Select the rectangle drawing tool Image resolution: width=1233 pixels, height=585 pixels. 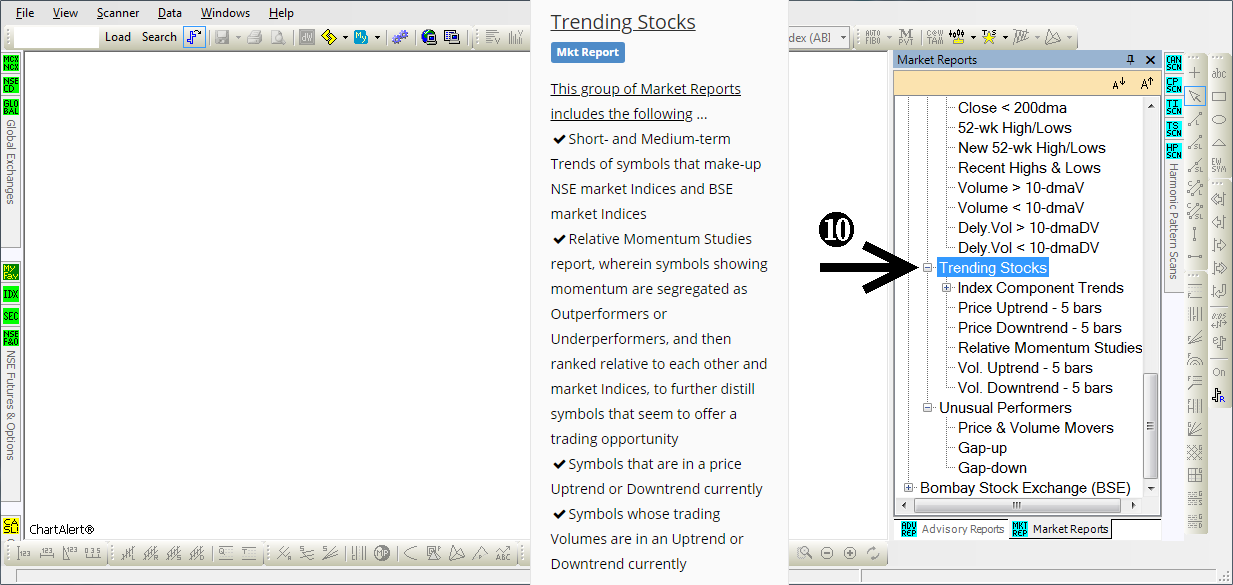pos(1219,96)
